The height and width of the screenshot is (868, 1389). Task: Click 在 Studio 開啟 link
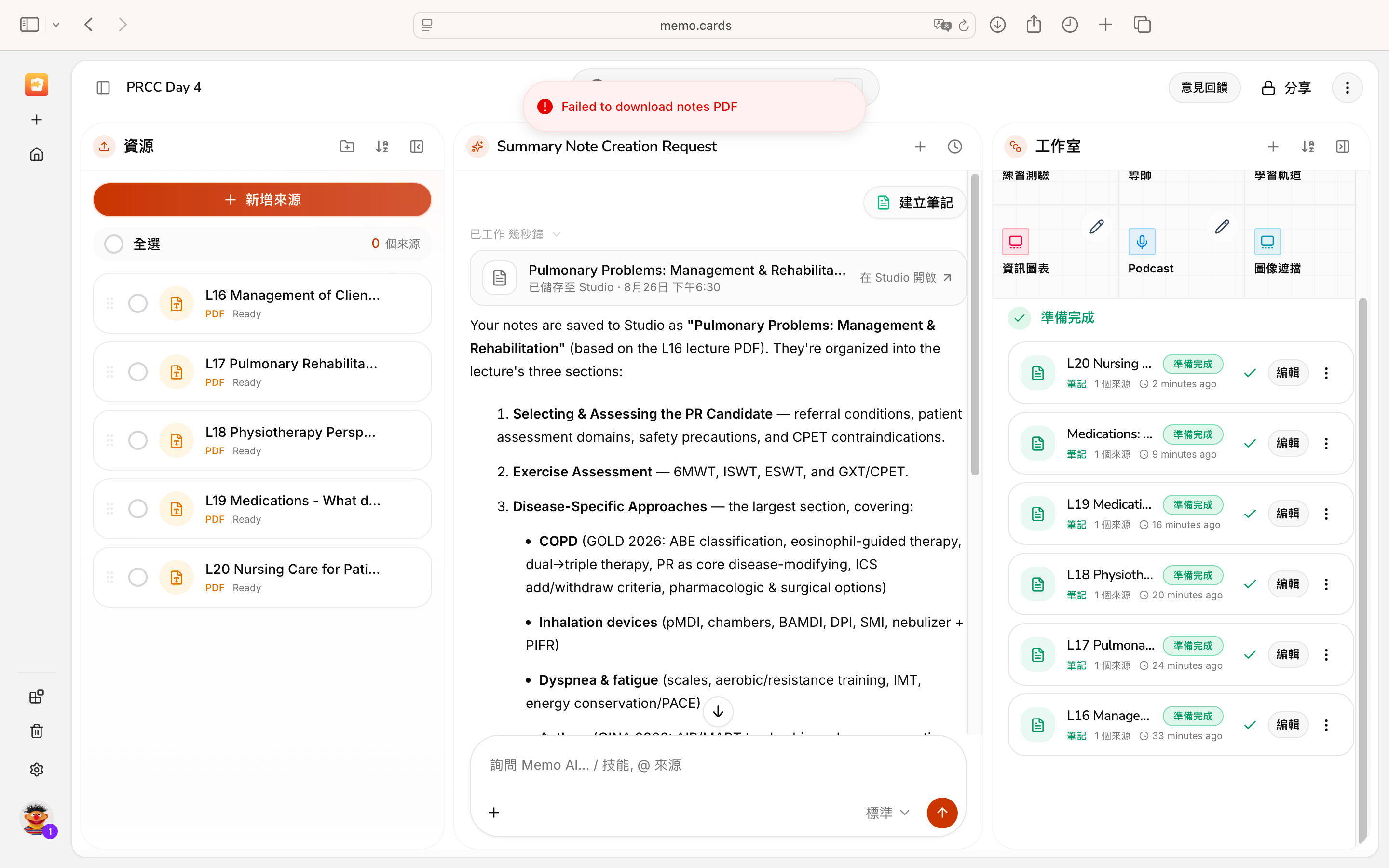(906, 278)
